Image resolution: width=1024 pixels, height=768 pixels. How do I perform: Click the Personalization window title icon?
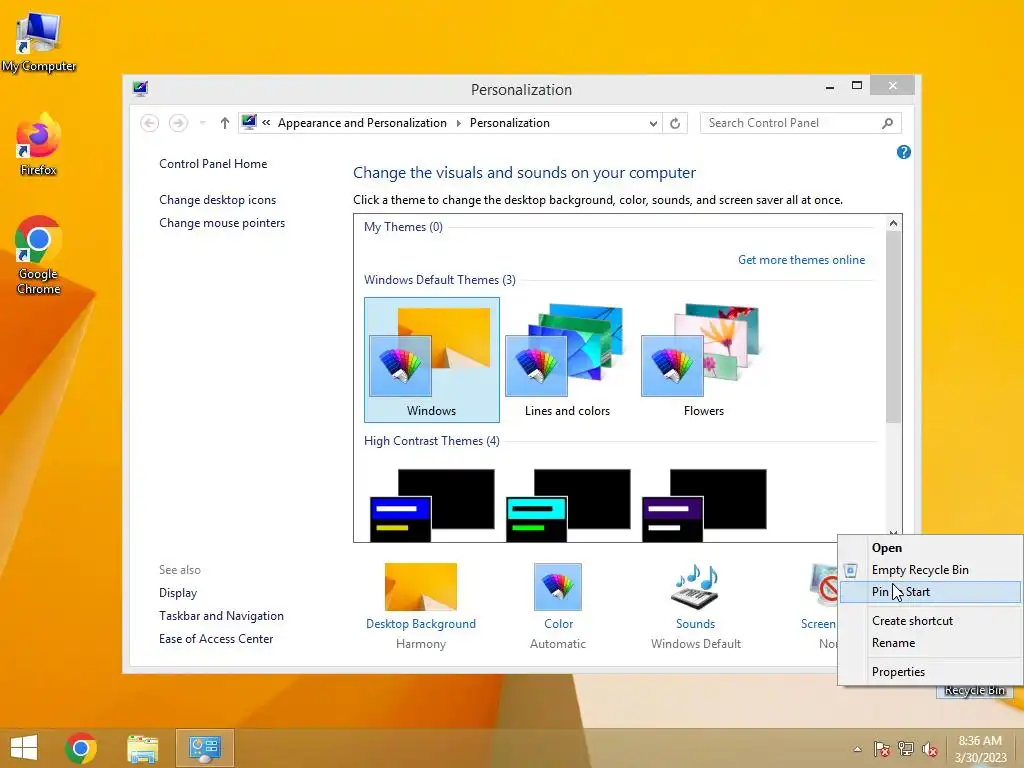(140, 88)
